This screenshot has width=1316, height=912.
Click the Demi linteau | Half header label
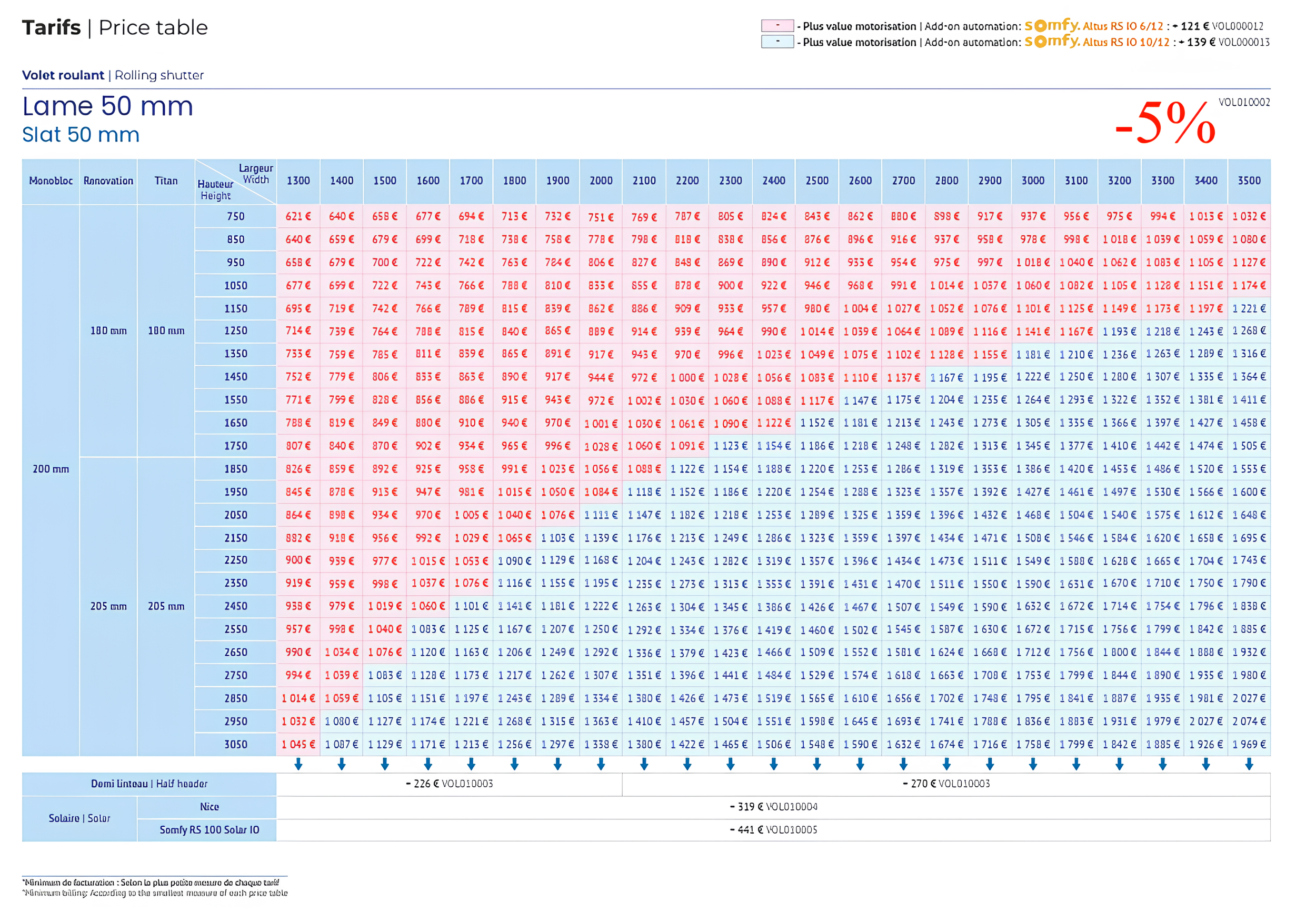click(x=149, y=784)
